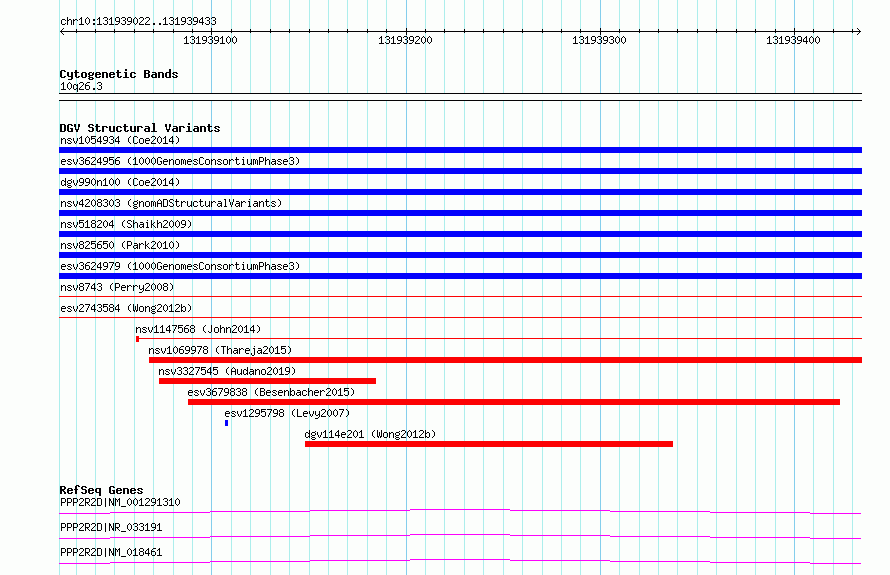The image size is (890, 575).
Task: Click the small red start block of nsv1147568
Action: (x=137, y=339)
